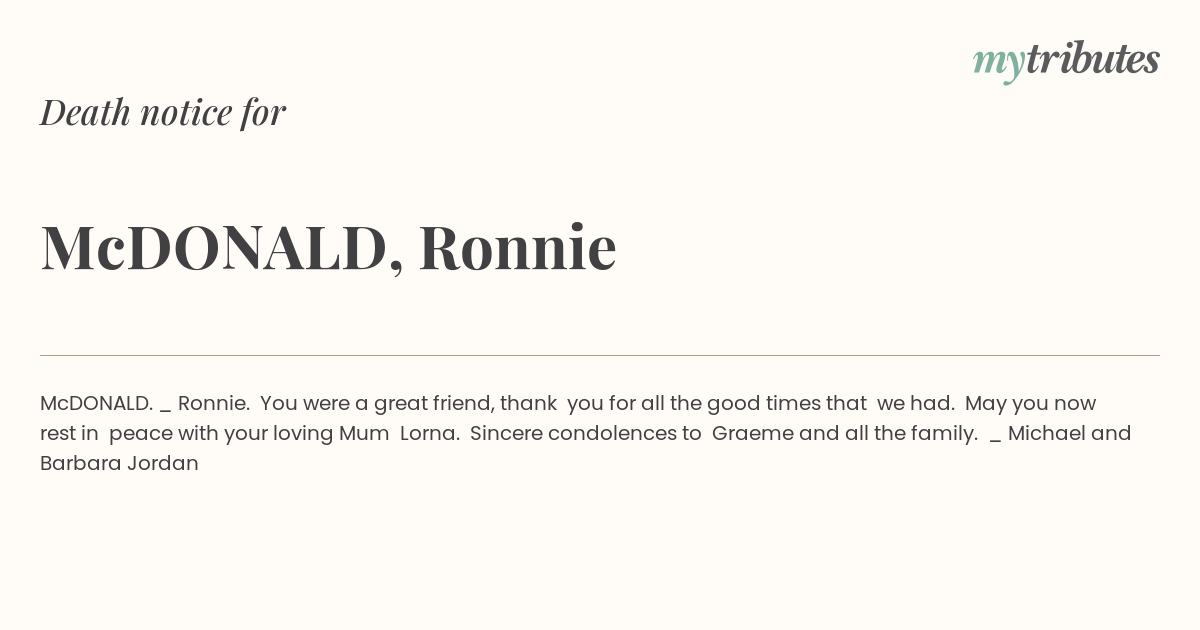Click the word 'Death' in the italic heading
This screenshot has width=1200, height=630.
[85, 112]
